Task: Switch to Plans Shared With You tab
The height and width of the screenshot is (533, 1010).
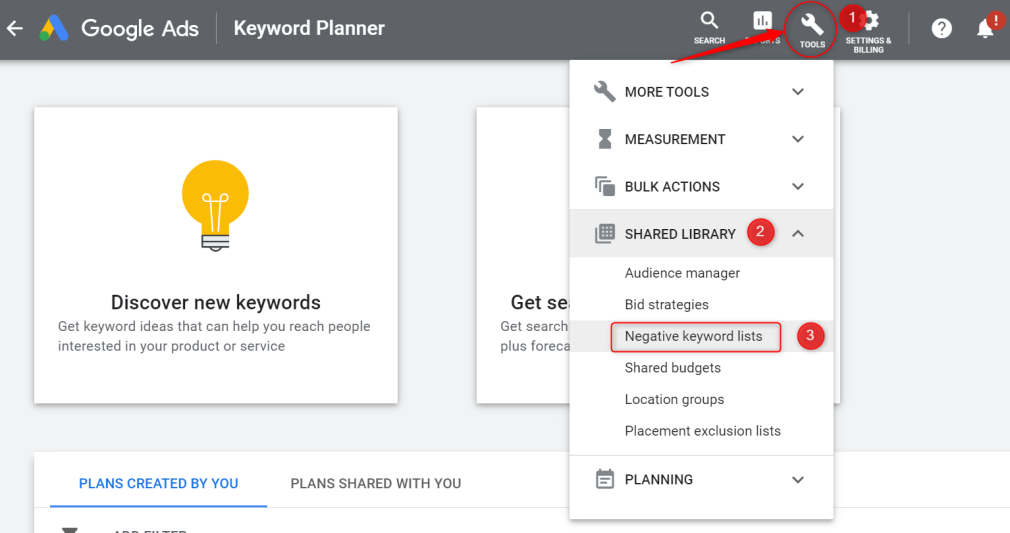Action: pyautogui.click(x=376, y=483)
